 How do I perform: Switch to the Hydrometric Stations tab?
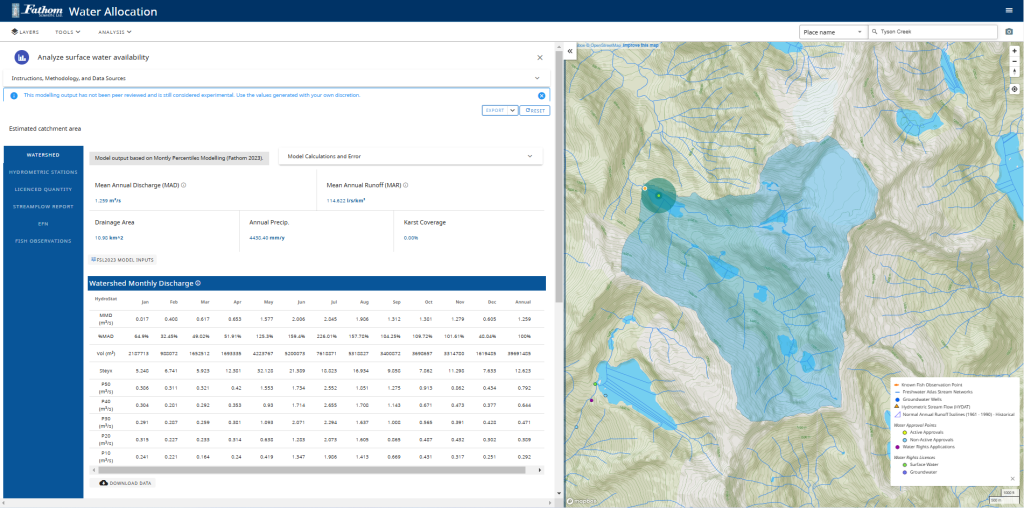[43, 172]
